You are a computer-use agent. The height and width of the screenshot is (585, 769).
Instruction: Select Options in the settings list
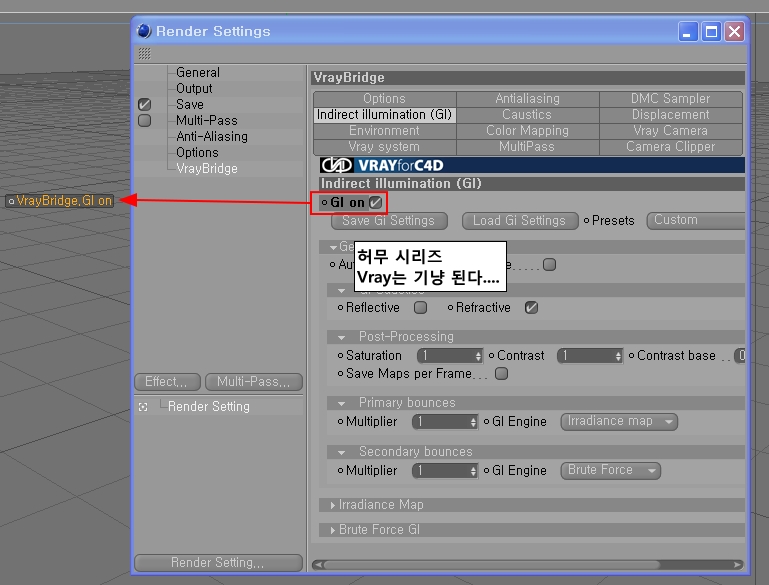tap(197, 153)
